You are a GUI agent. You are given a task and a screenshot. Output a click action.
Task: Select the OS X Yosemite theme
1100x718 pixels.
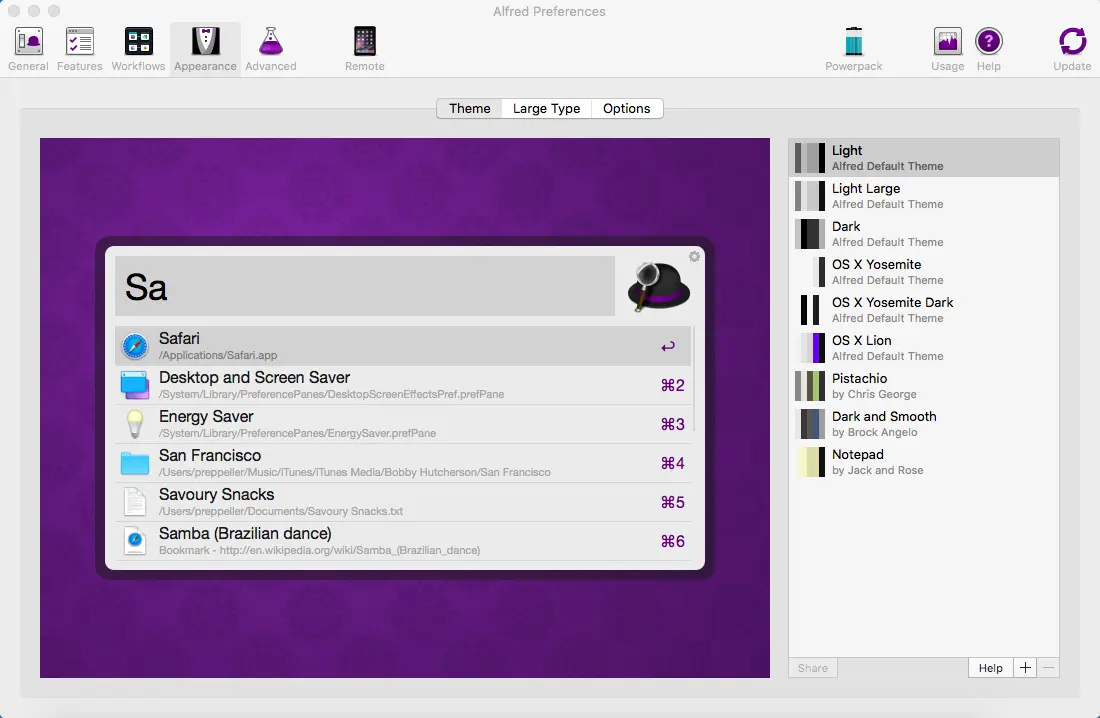924,272
